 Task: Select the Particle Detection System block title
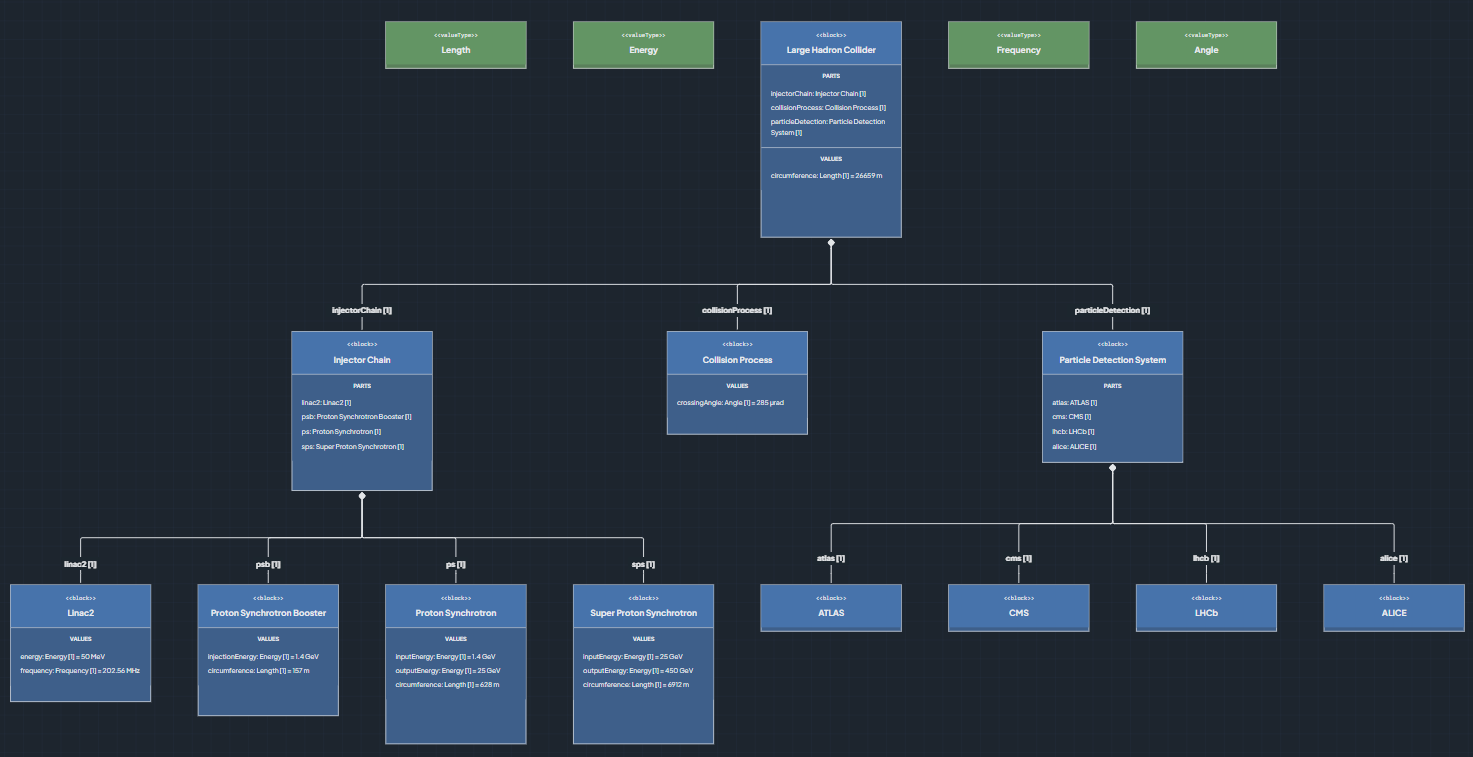(x=1112, y=360)
